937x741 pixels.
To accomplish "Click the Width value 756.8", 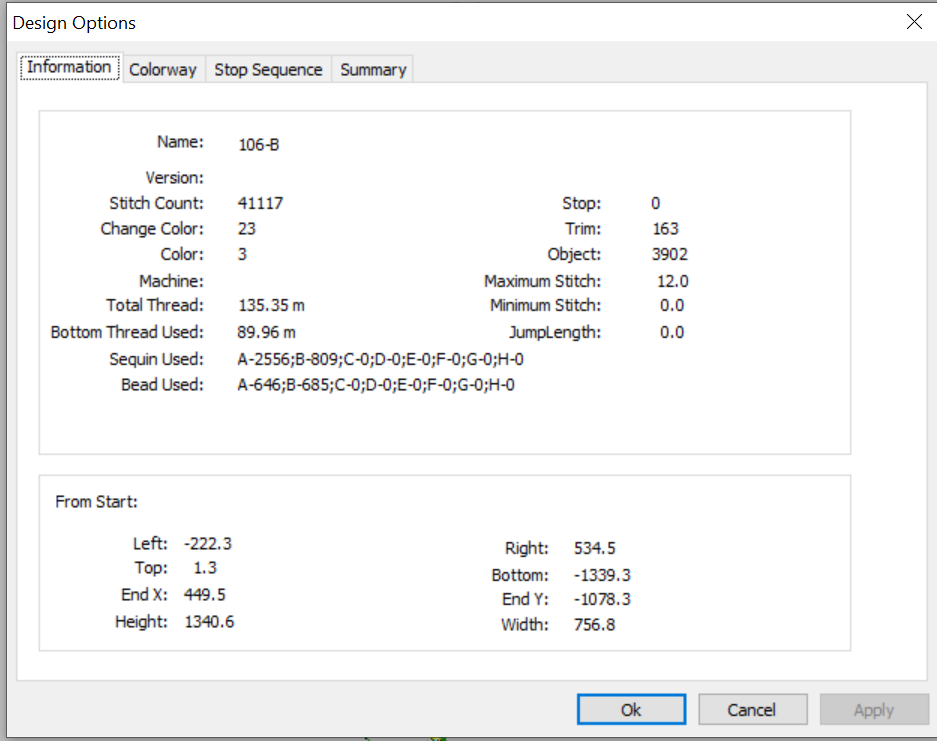I will [595, 624].
